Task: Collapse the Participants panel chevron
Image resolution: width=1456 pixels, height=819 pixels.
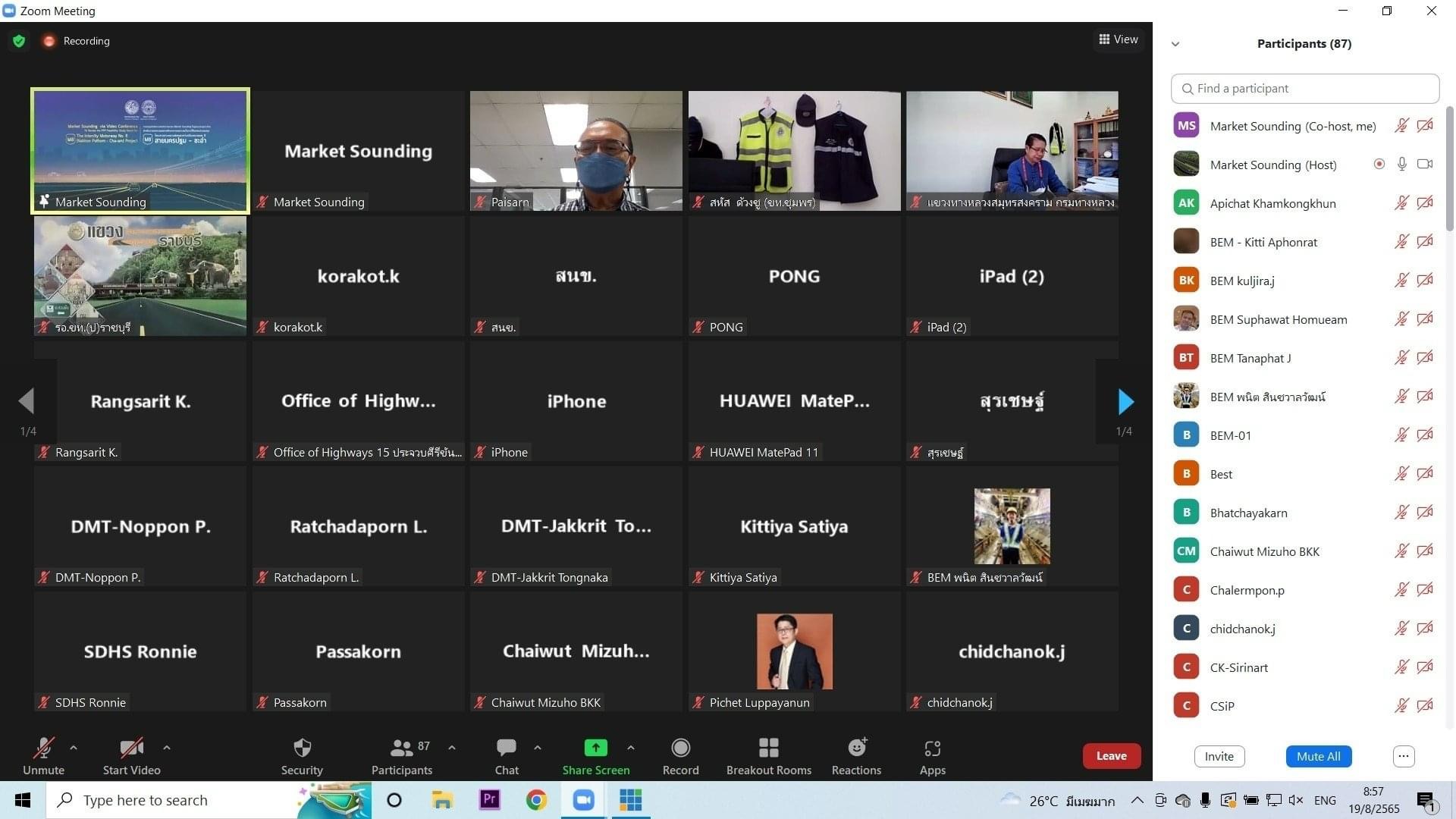Action: [1175, 44]
